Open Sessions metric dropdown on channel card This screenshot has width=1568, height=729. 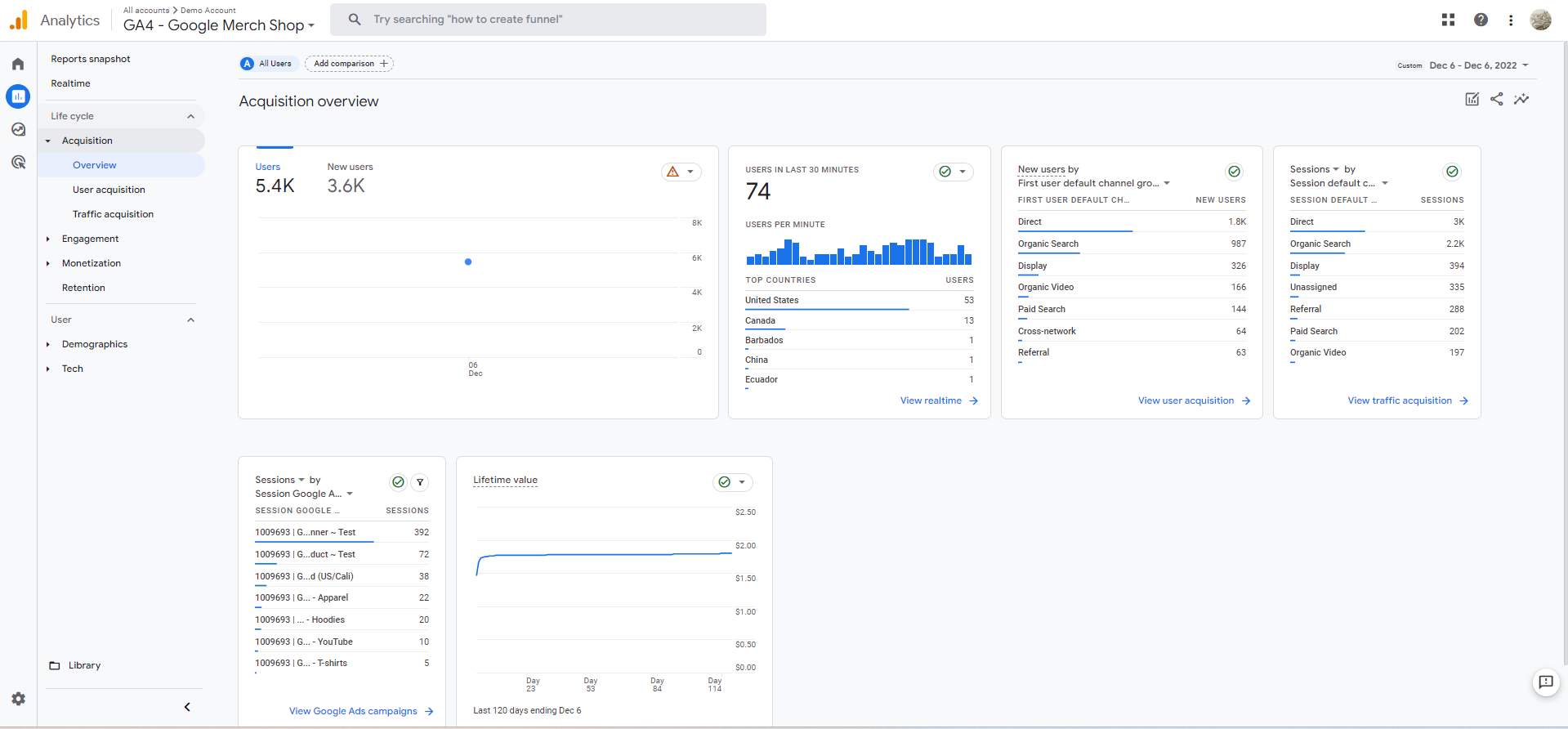point(1315,169)
